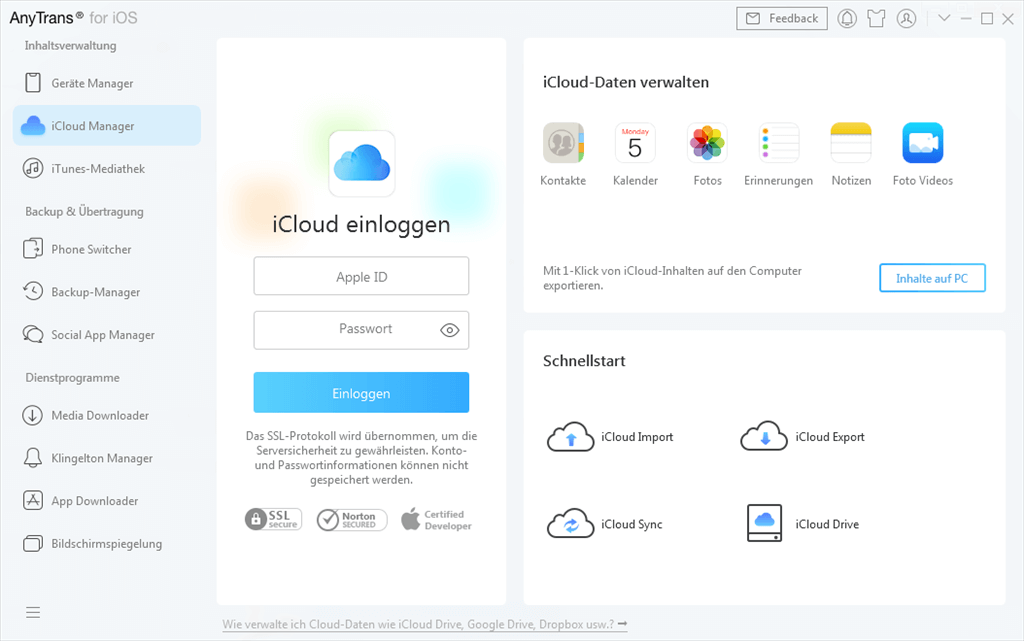Open the user account icon
This screenshot has height=641, width=1024.
coord(906,18)
